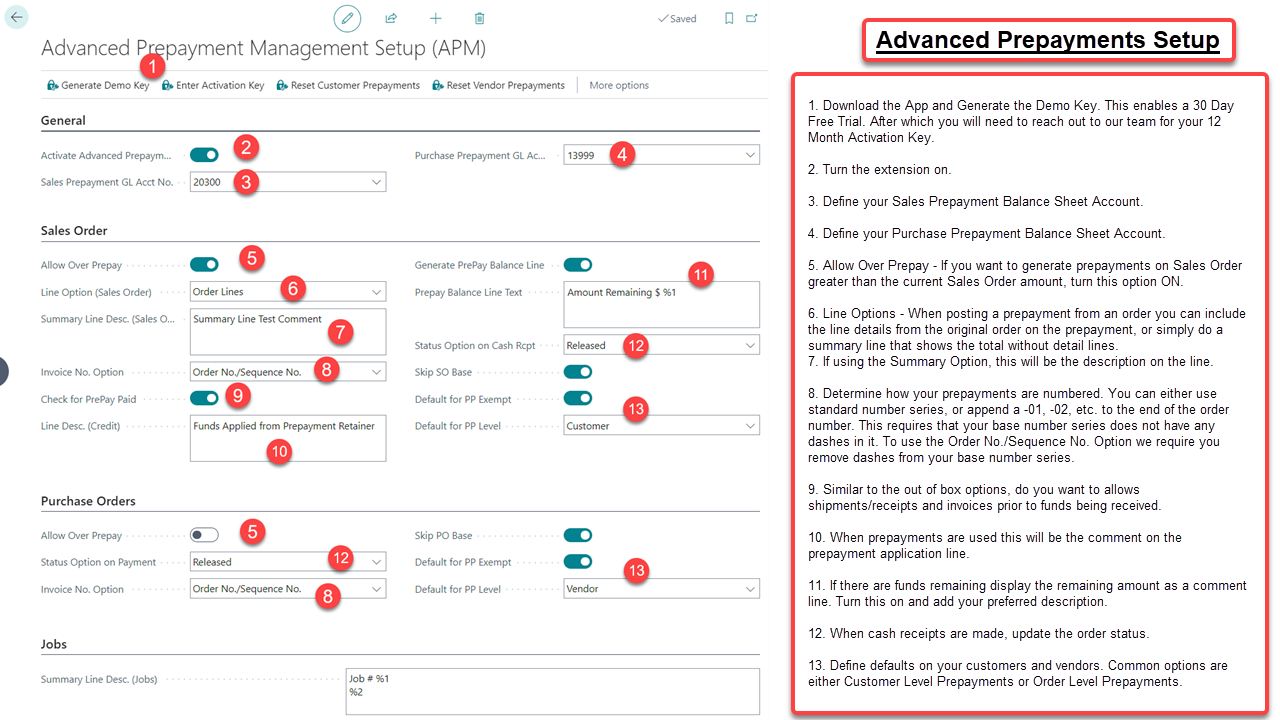Collapse the Jobs section header
1280x720 pixels.
tap(54, 645)
